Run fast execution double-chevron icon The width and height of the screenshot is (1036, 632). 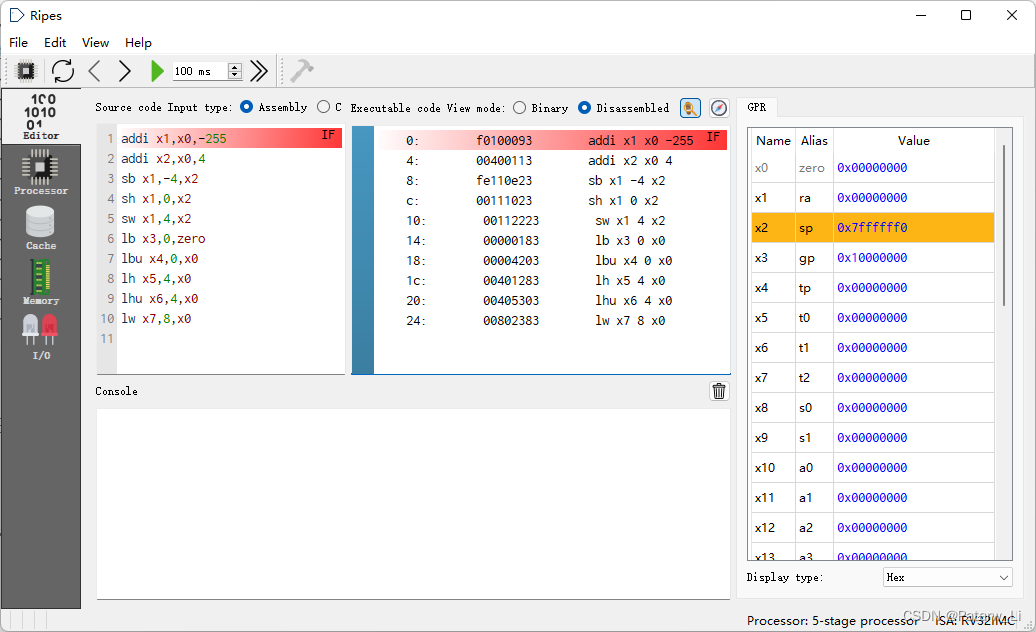259,71
